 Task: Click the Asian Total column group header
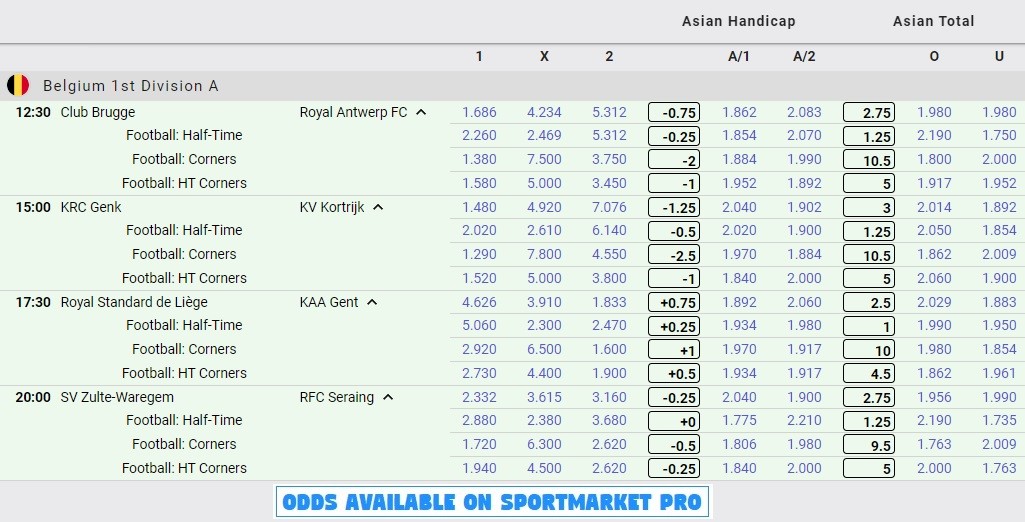933,21
